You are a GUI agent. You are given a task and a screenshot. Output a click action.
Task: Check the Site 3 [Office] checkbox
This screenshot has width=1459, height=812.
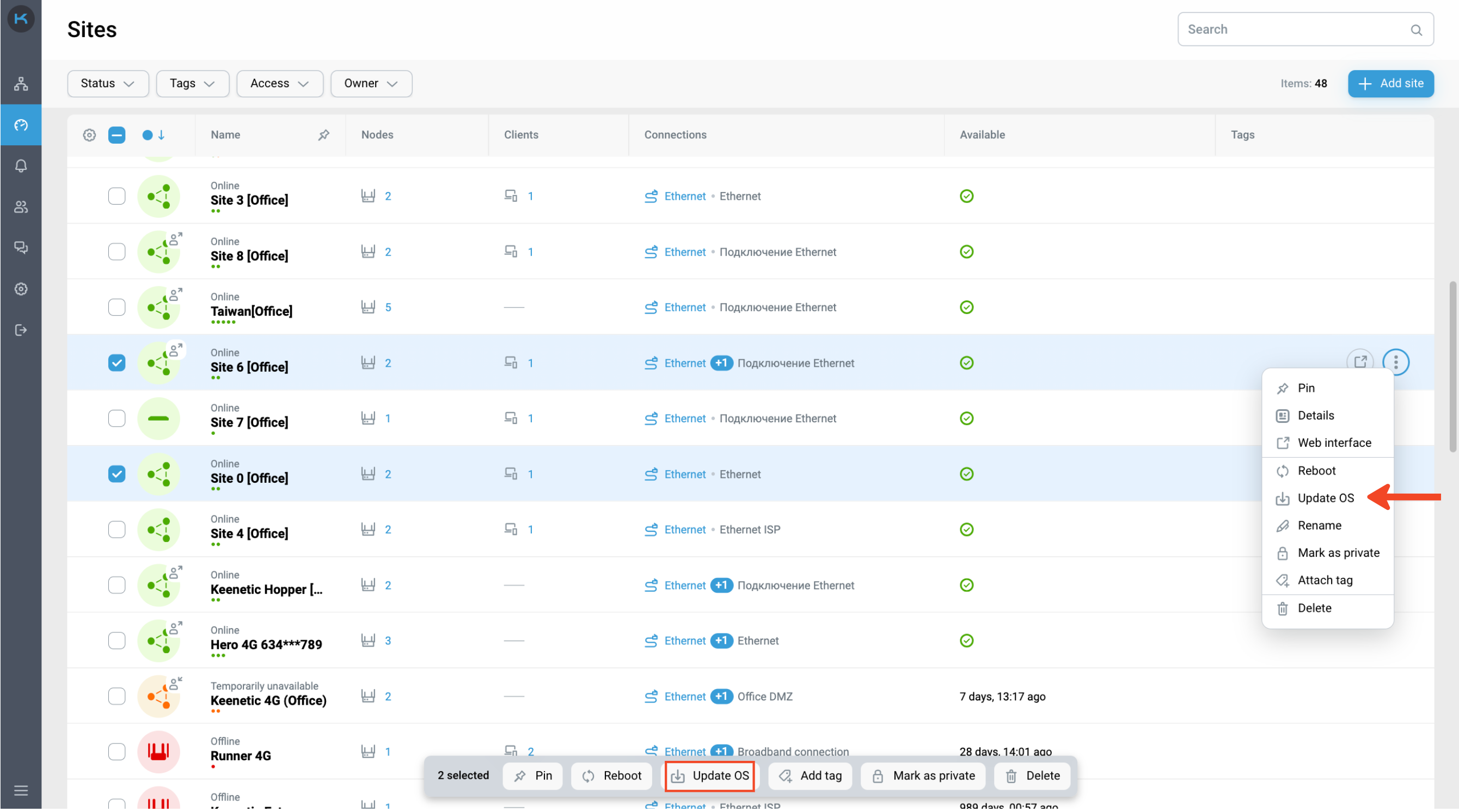click(x=117, y=196)
